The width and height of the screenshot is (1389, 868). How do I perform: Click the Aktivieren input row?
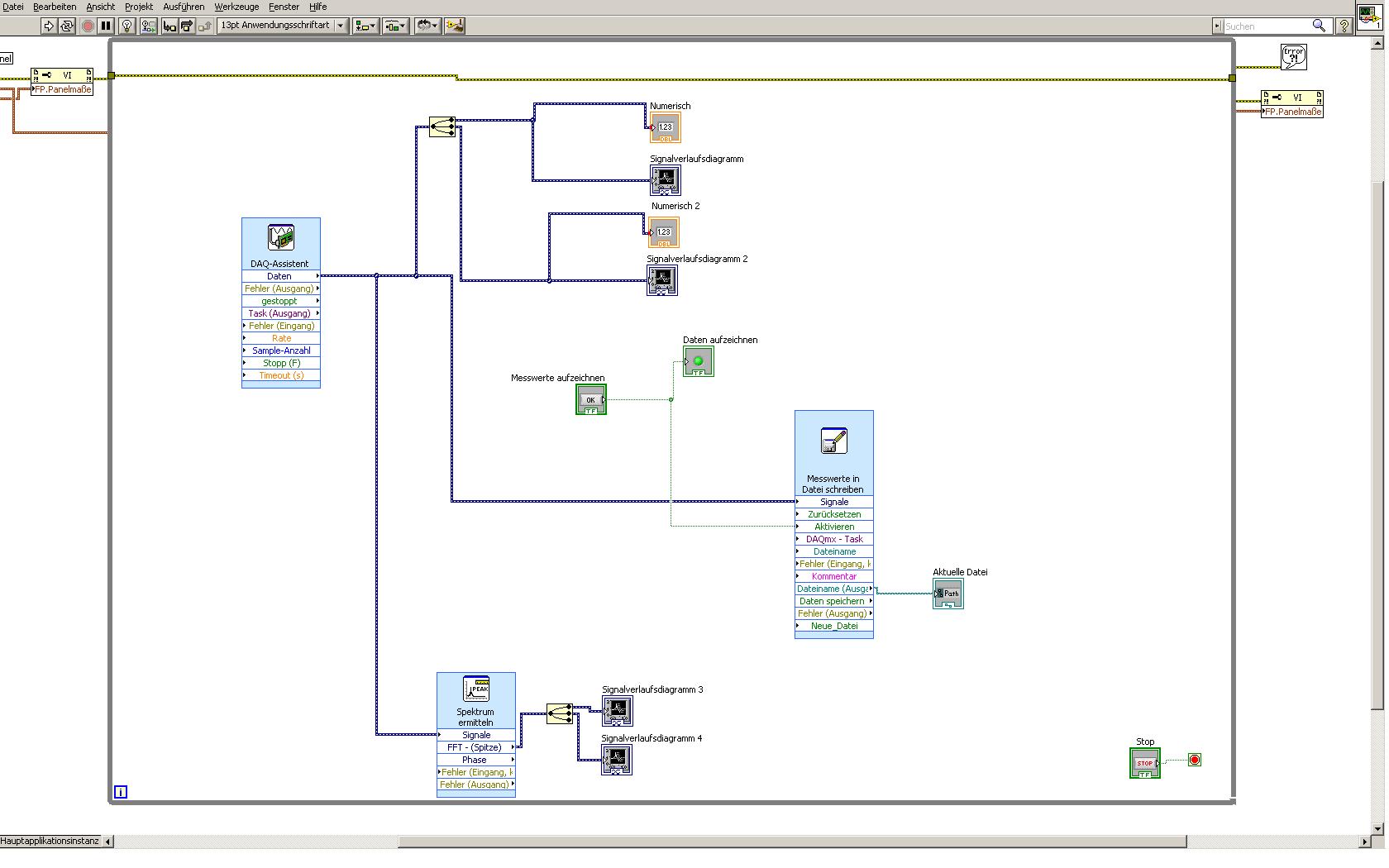834,527
